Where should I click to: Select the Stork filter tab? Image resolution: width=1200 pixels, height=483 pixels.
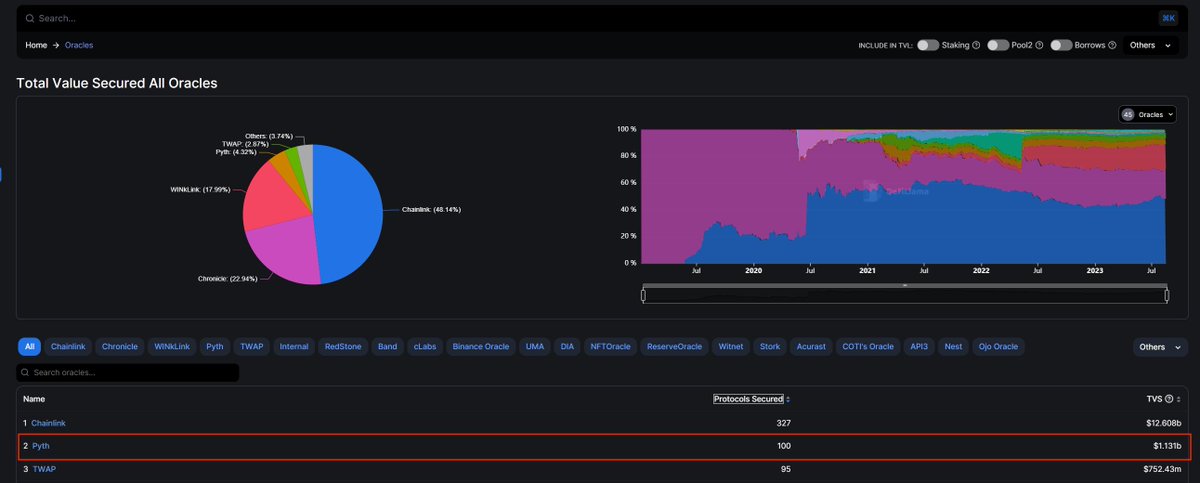[x=770, y=347]
